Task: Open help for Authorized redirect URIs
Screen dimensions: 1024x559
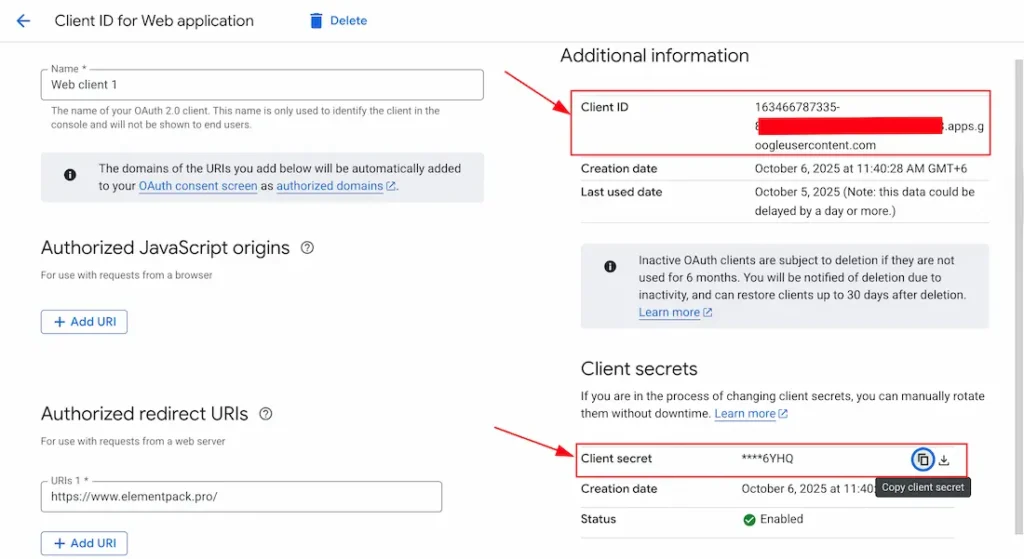Action: (266, 414)
